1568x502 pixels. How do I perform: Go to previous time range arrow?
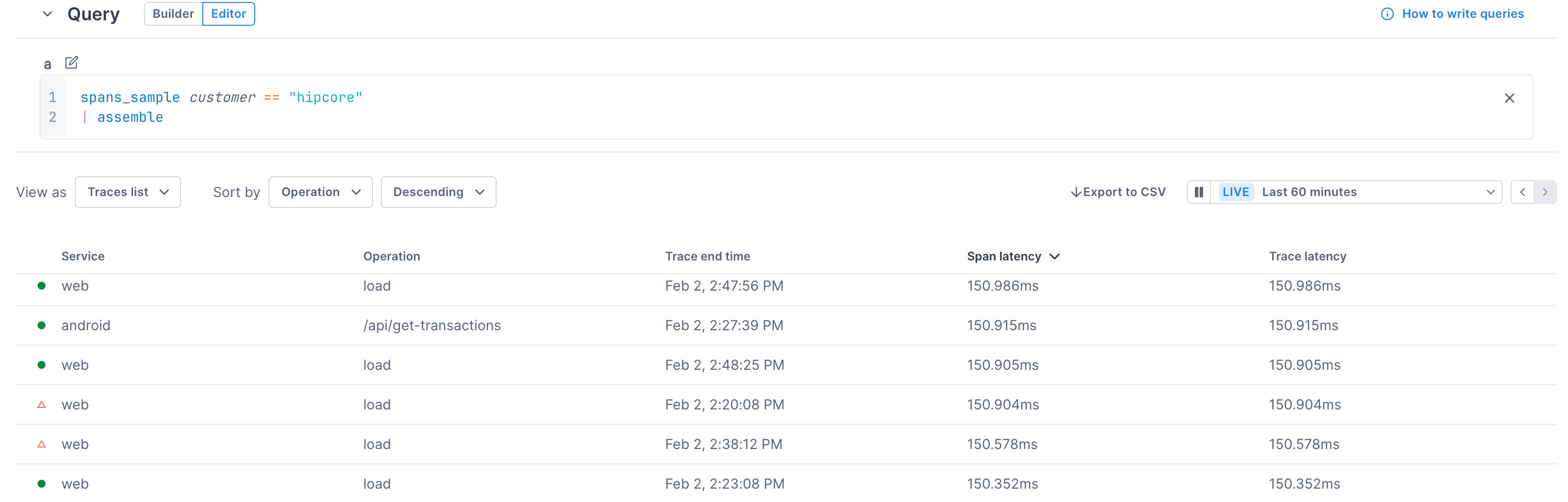pos(1522,192)
